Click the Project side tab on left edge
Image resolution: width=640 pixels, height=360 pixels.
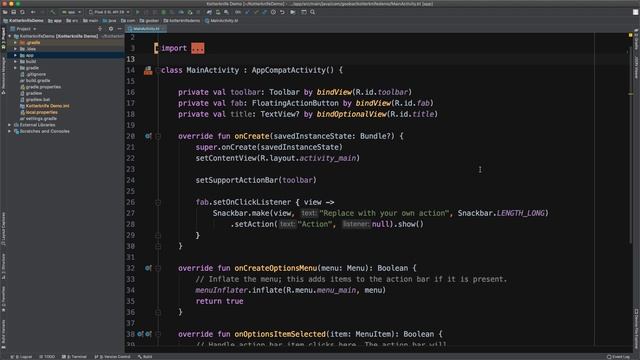(3, 39)
